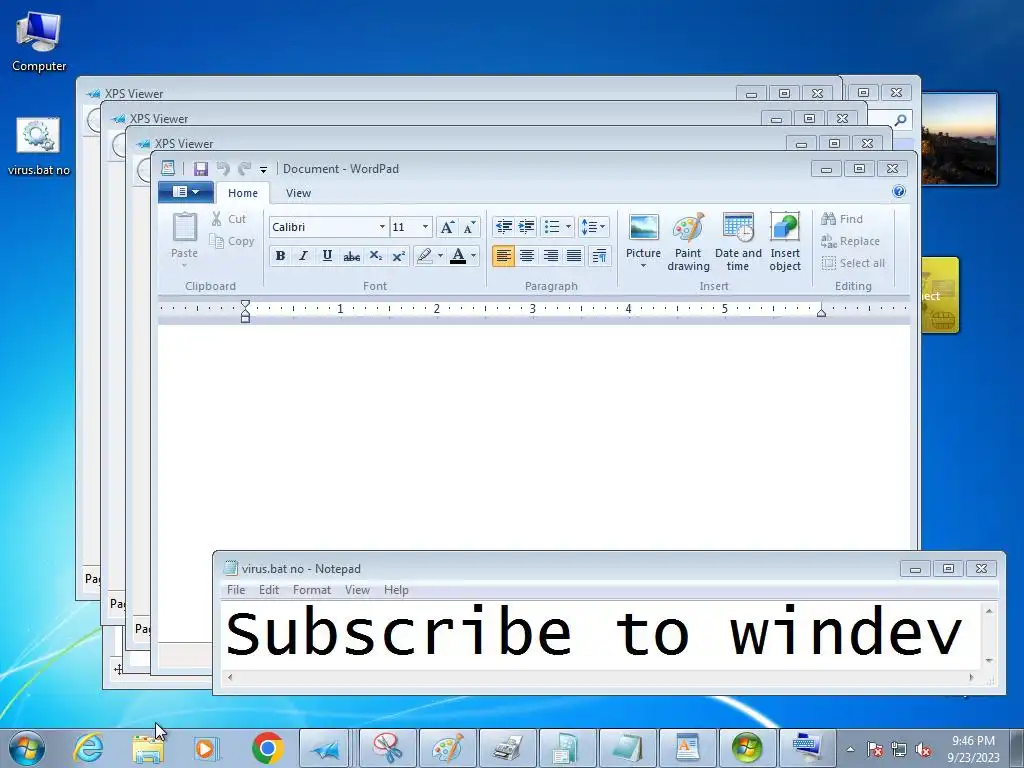This screenshot has height=768, width=1024.
Task: Align text right
Action: point(551,256)
